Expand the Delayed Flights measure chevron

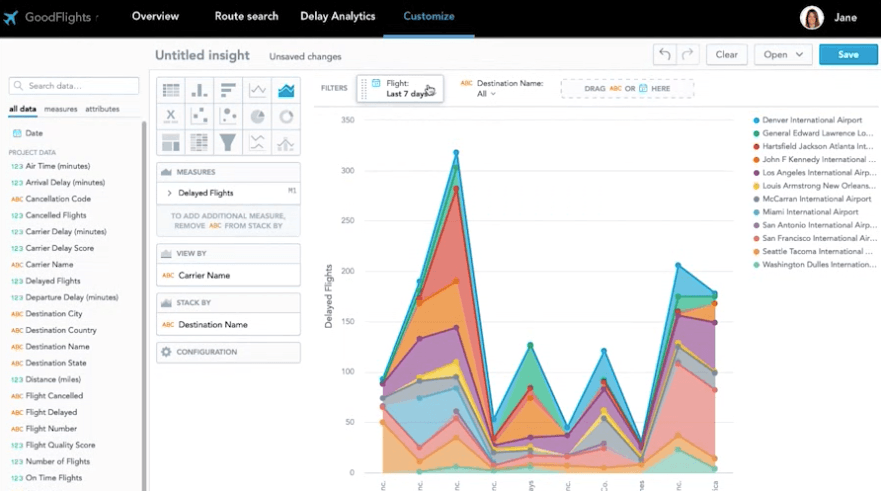coord(169,193)
